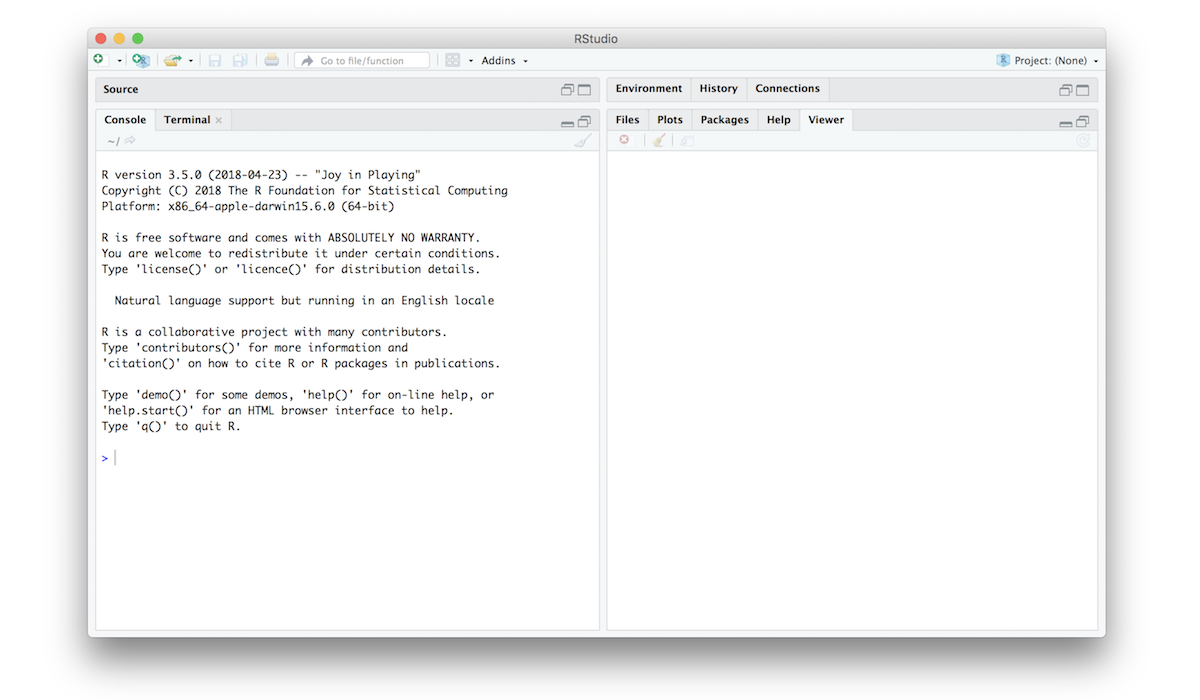This screenshot has height=700, width=1200.
Task: Click the Save All documents icon
Action: point(240,61)
